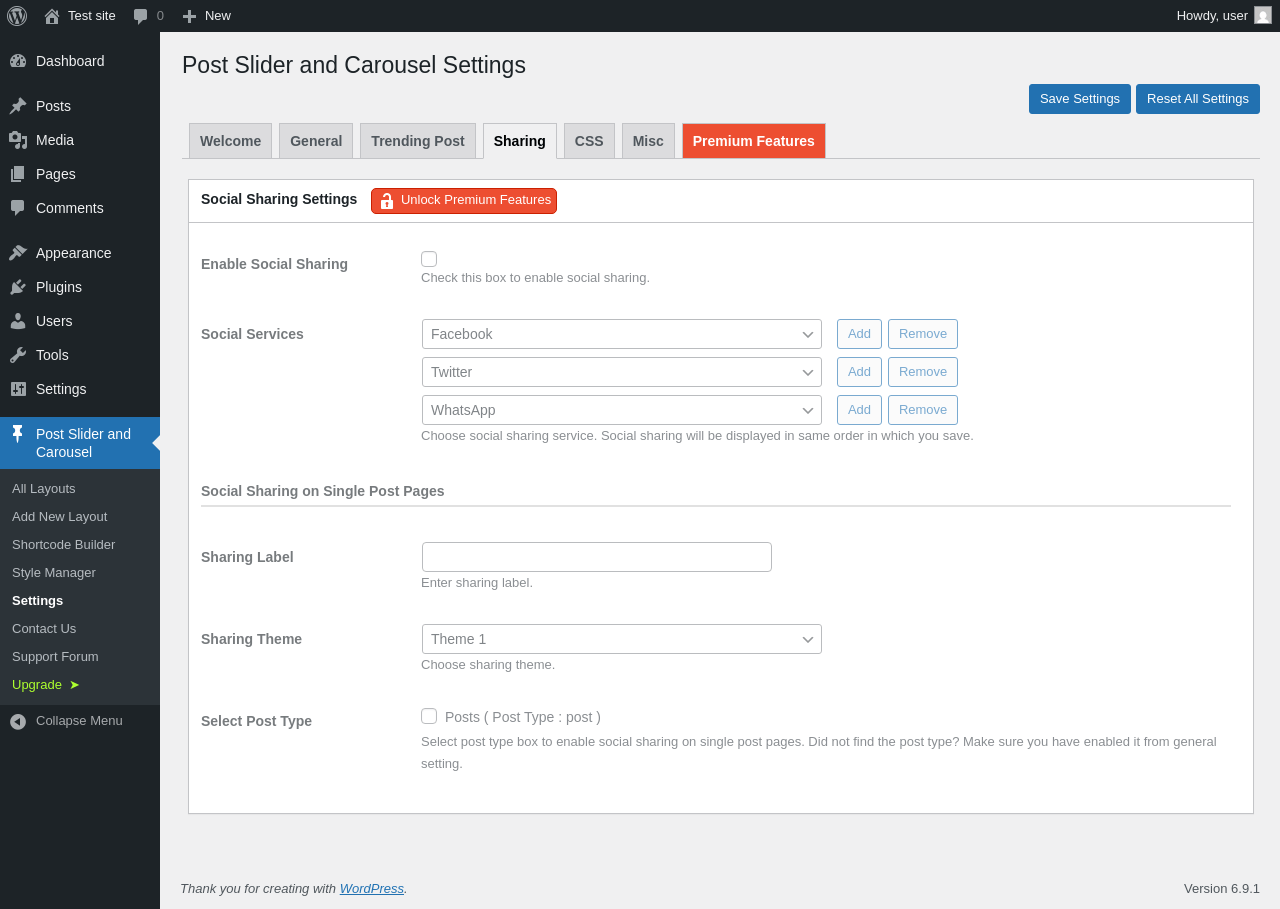Image resolution: width=1280 pixels, height=909 pixels.
Task: Open the Shortcode Builder submenu item
Action: tap(63, 545)
